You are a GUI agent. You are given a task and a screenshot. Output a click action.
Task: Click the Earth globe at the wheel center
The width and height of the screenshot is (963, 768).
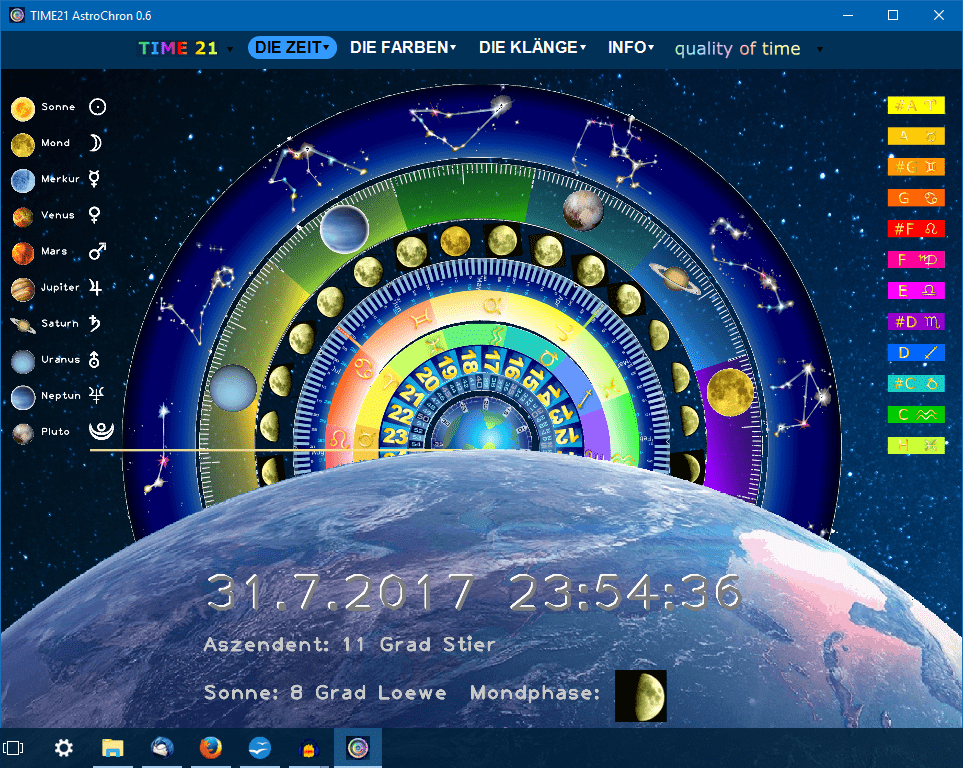pyautogui.click(x=485, y=427)
